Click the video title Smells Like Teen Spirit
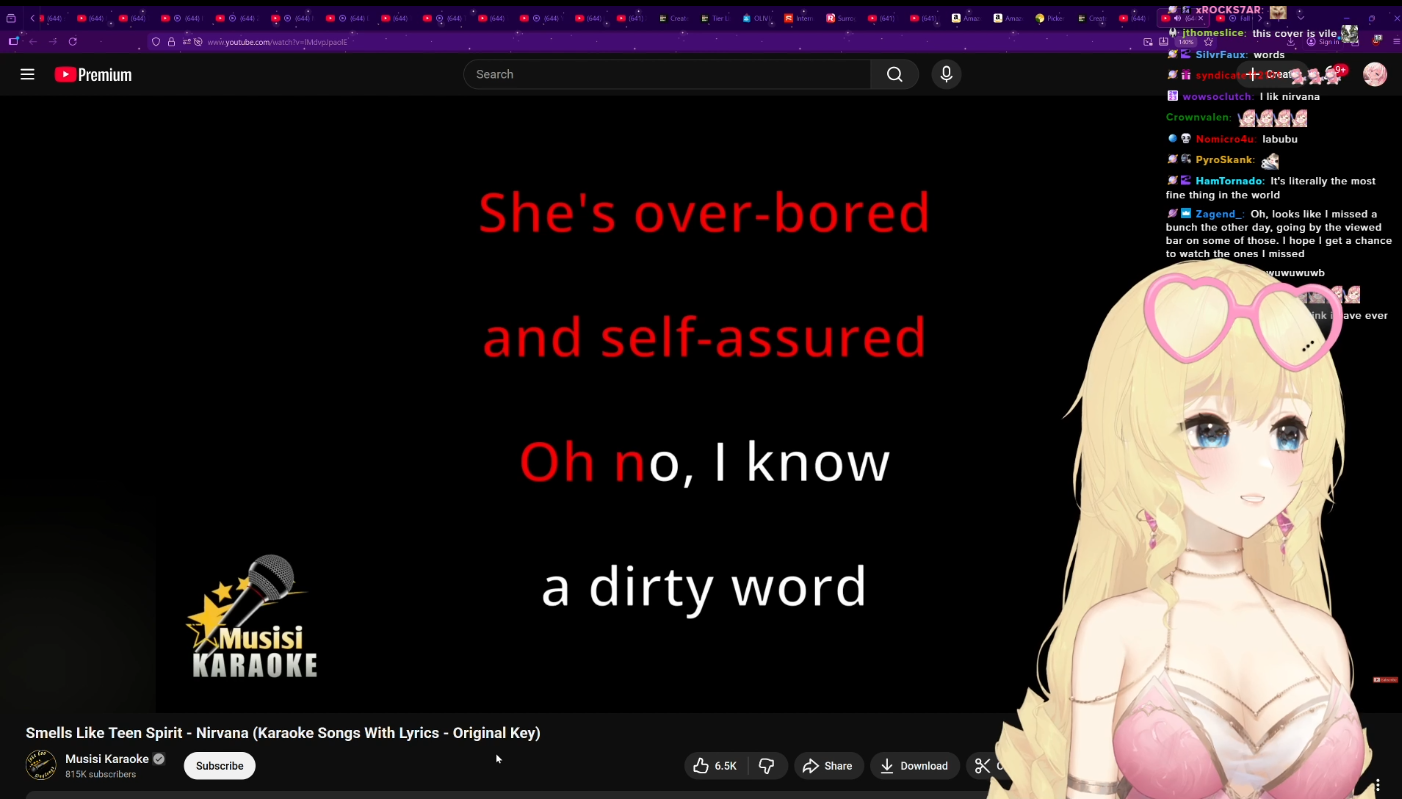This screenshot has width=1402, height=799. pos(283,733)
